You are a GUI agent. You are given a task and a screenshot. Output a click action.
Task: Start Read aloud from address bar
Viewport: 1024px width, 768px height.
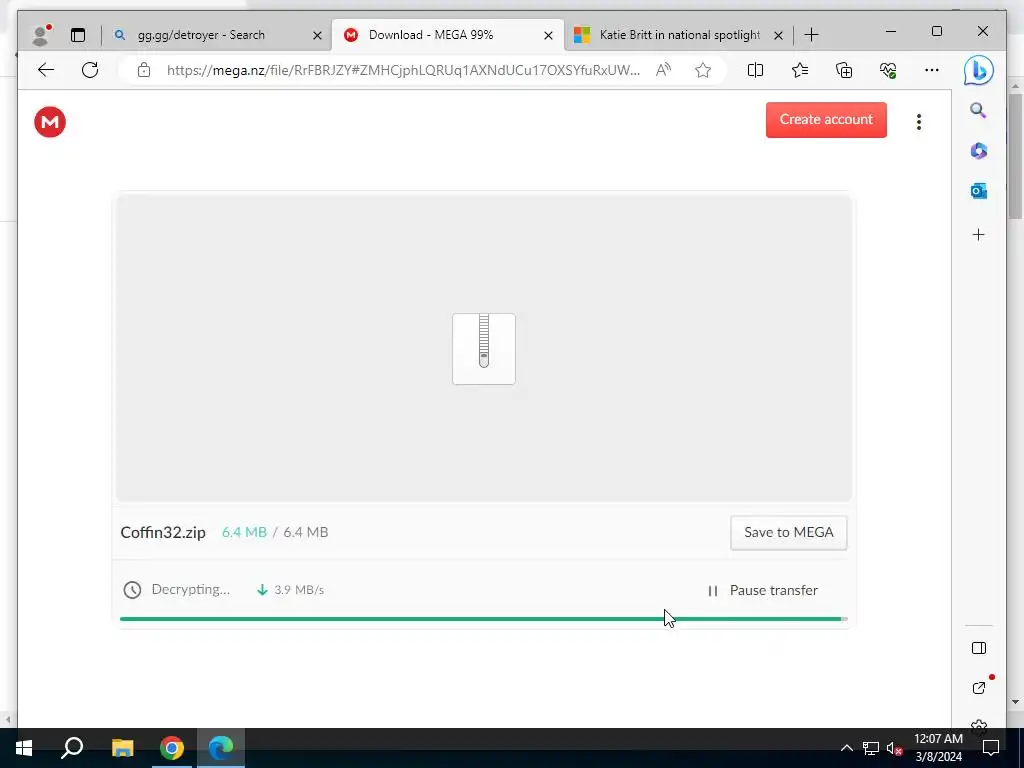(x=663, y=70)
